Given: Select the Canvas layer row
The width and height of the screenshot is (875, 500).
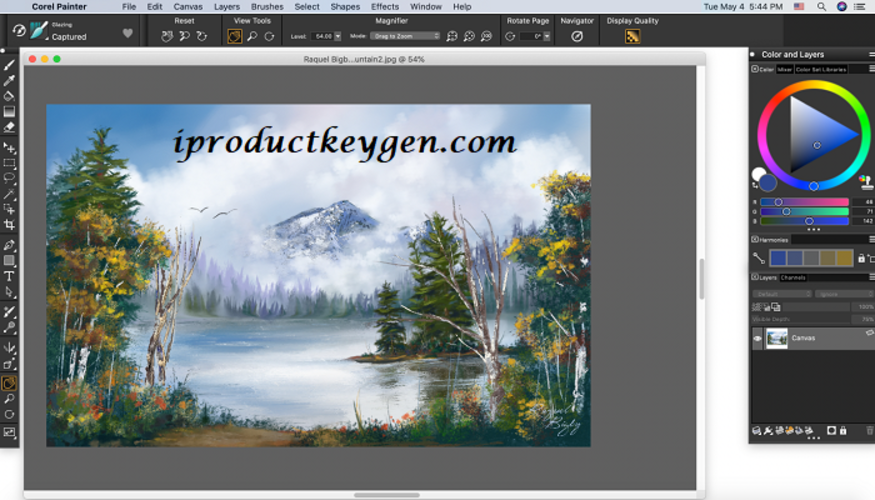Looking at the screenshot, I should (x=812, y=338).
